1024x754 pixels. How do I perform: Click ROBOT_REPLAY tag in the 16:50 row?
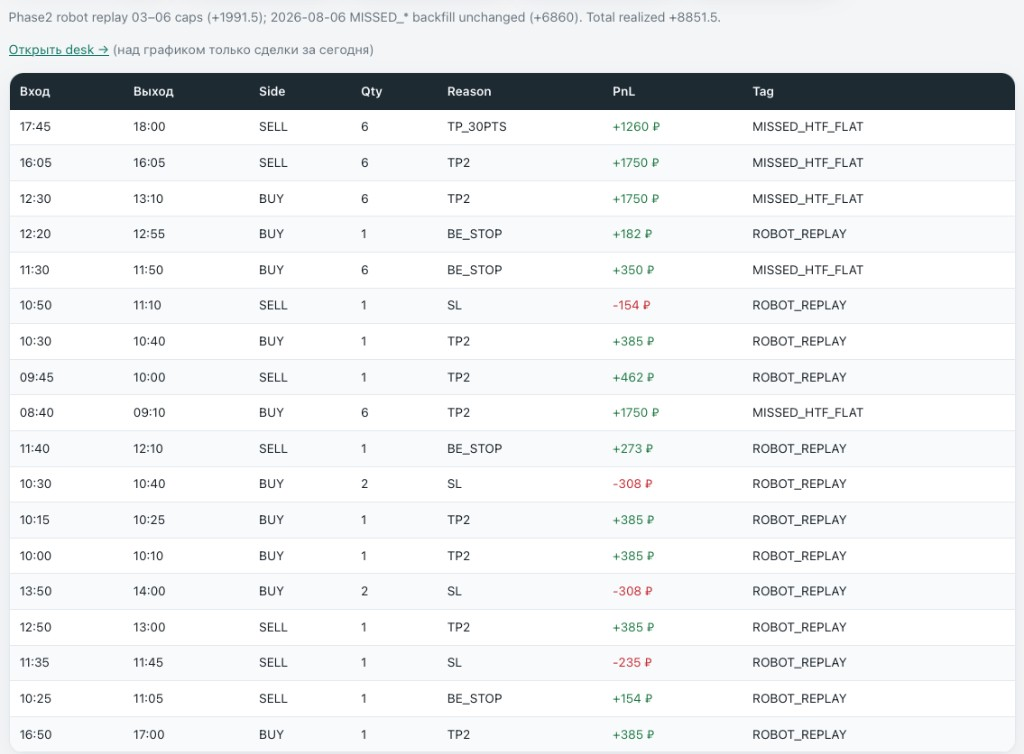799,734
